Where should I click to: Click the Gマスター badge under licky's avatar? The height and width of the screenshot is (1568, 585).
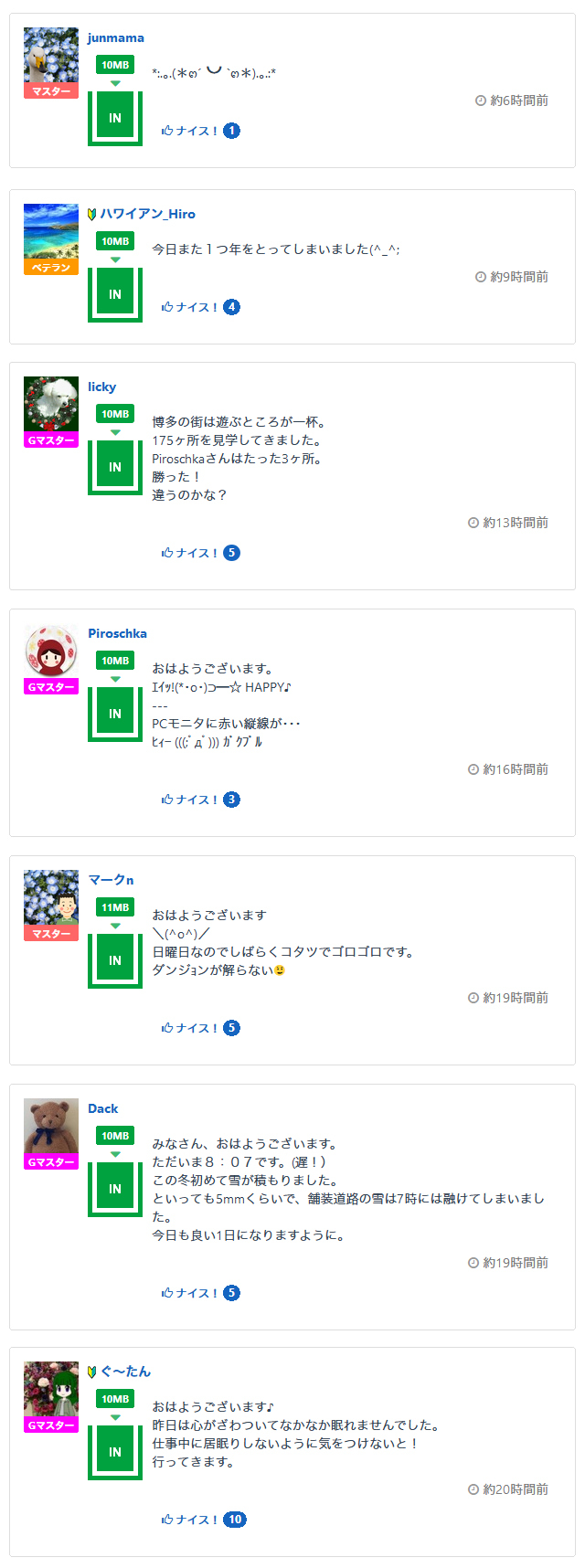pyautogui.click(x=51, y=440)
